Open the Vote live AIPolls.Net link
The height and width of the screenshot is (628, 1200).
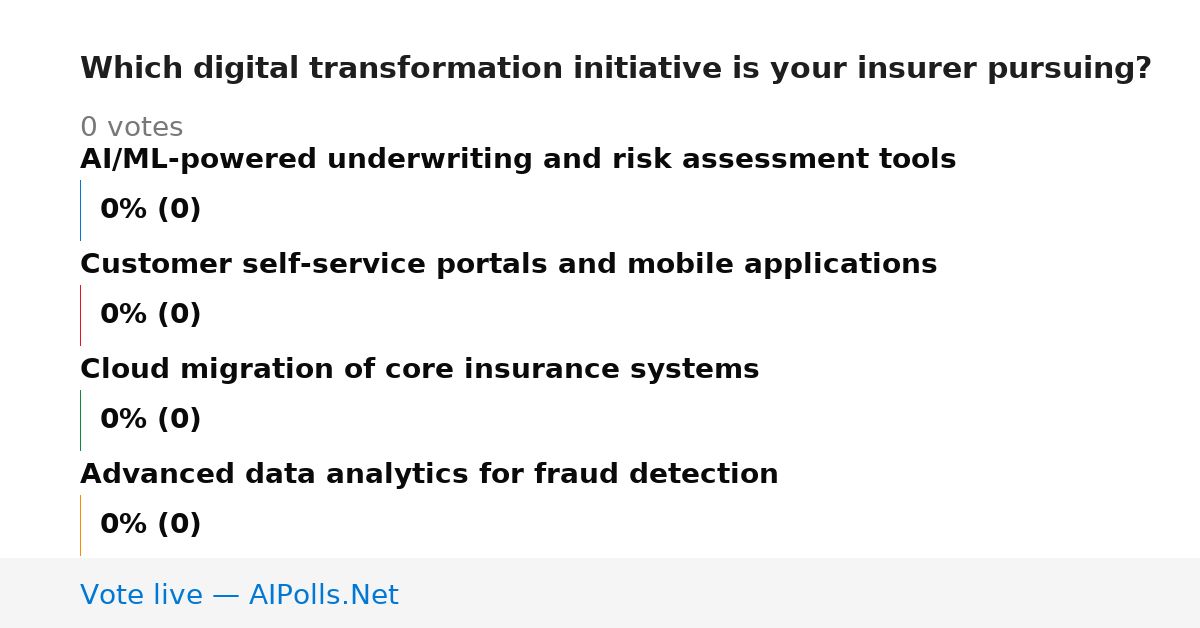(x=239, y=595)
